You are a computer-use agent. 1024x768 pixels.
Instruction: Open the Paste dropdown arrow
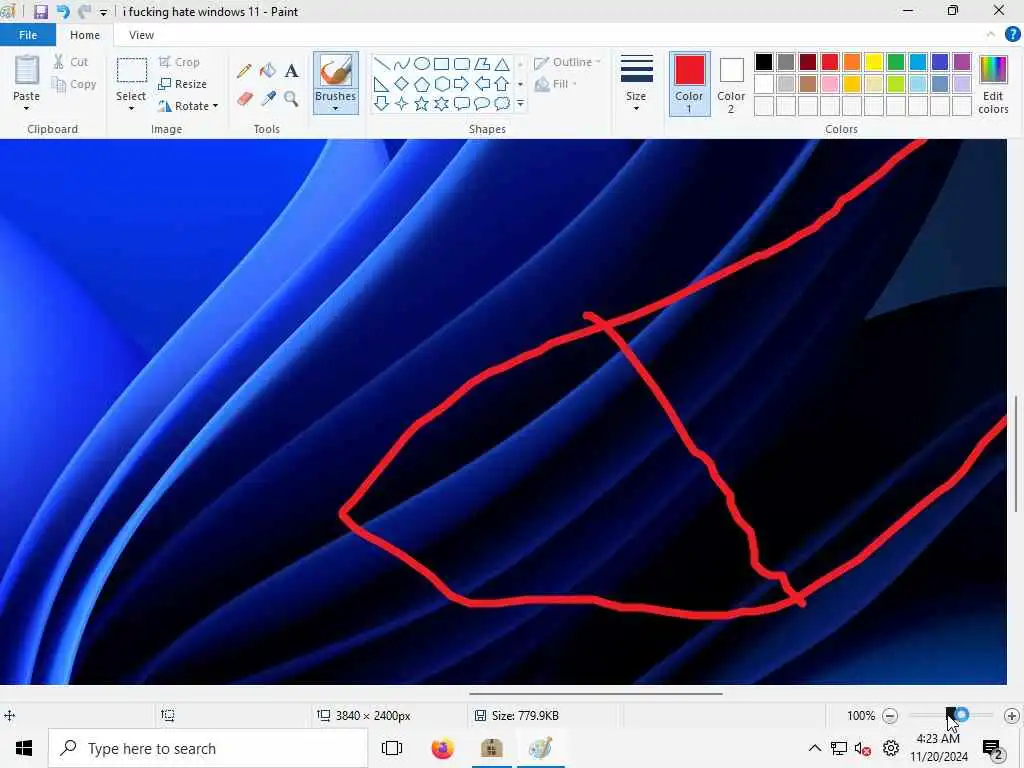[27, 108]
